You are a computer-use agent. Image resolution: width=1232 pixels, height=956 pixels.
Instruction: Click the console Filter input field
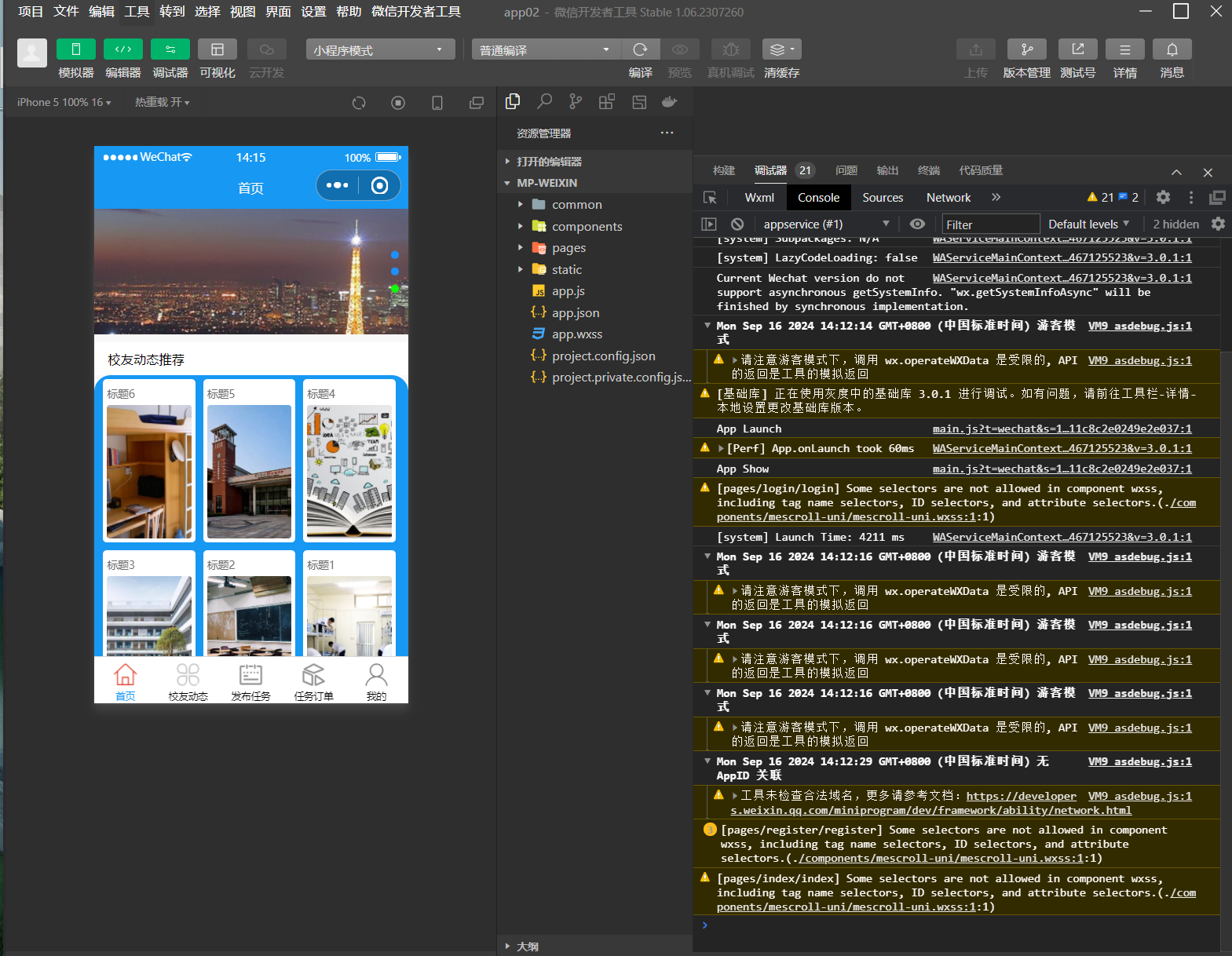(990, 224)
